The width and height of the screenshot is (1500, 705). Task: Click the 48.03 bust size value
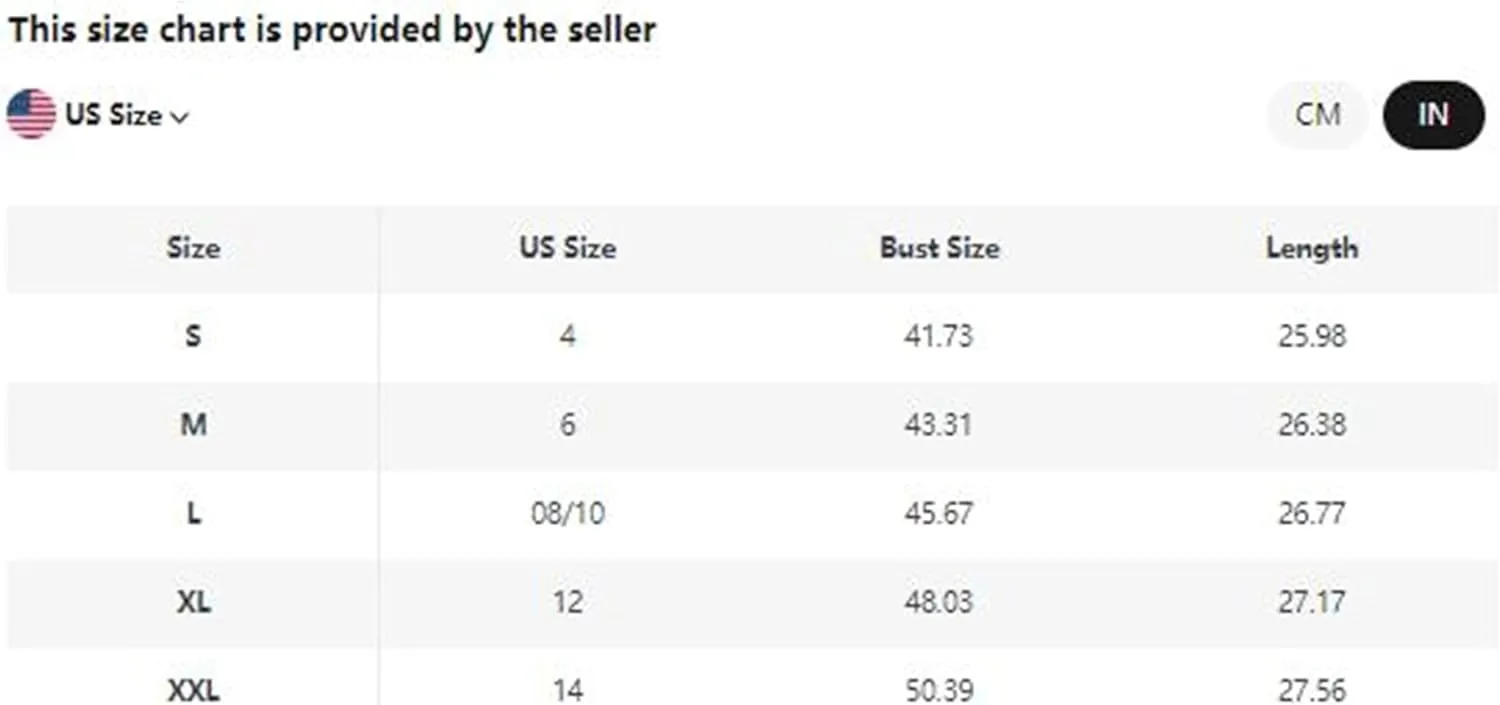click(x=938, y=603)
